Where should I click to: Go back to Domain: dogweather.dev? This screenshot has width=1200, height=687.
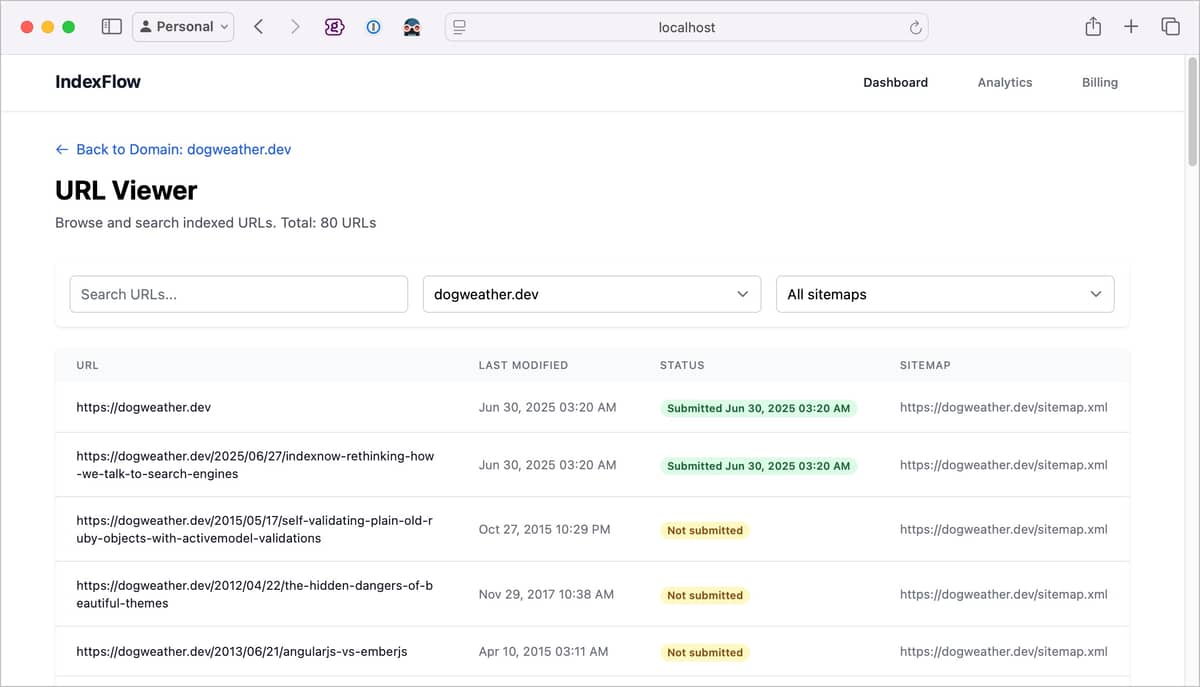point(173,149)
